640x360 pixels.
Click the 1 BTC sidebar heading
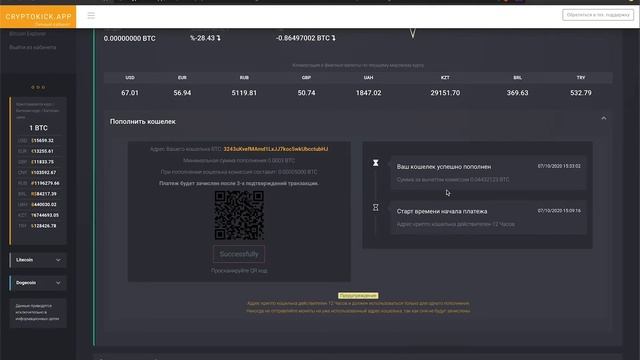point(38,128)
